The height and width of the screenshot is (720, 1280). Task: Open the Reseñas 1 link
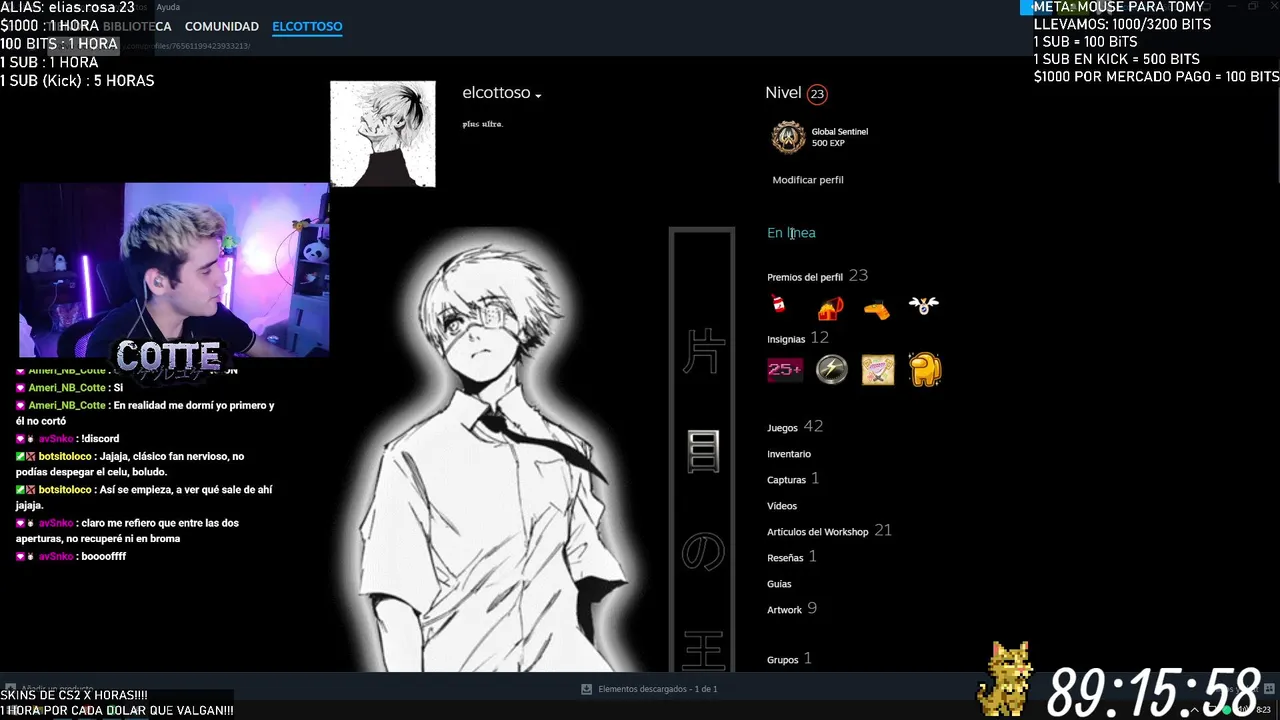tap(792, 557)
